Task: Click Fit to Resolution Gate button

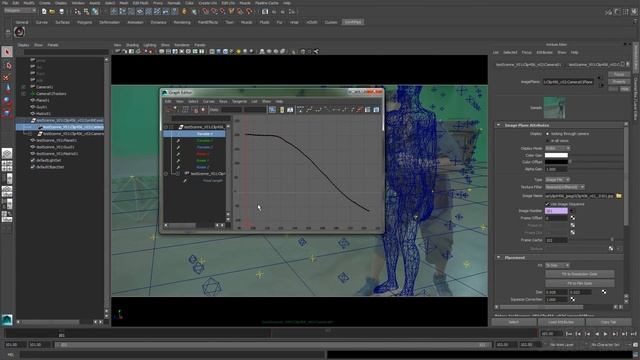Action: pyautogui.click(x=580, y=274)
